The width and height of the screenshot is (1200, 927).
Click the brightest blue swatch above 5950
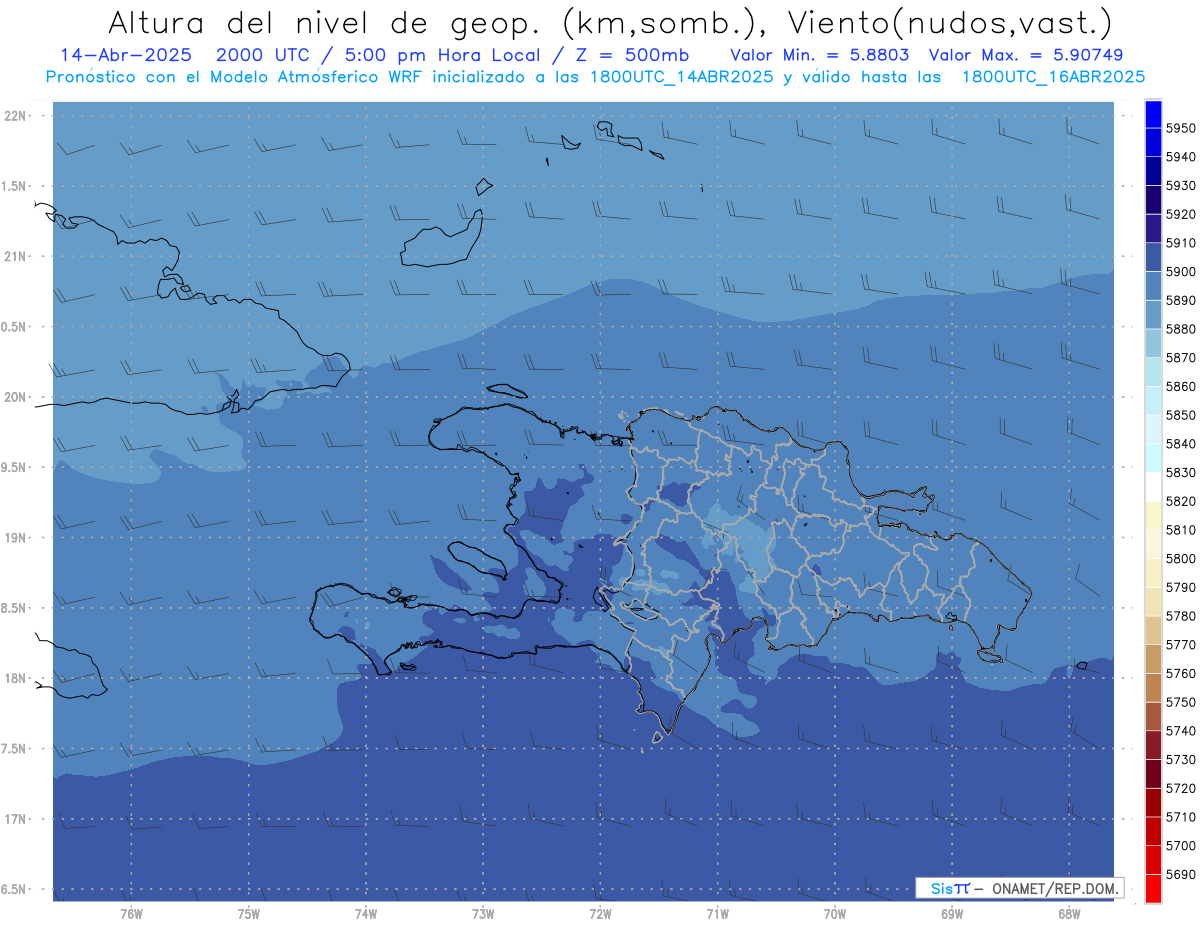click(x=1153, y=114)
